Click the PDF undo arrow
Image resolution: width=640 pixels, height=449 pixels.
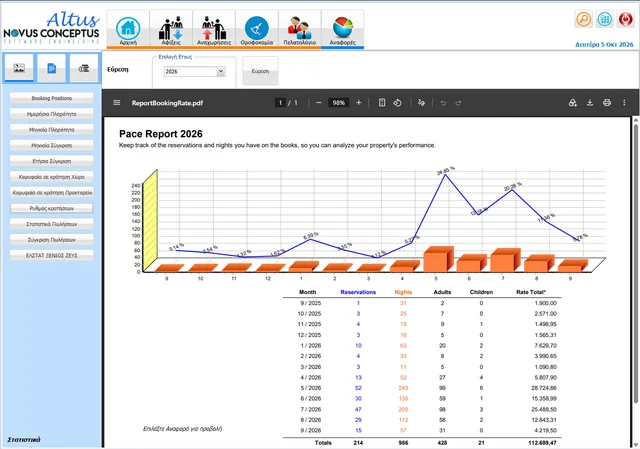[x=443, y=103]
